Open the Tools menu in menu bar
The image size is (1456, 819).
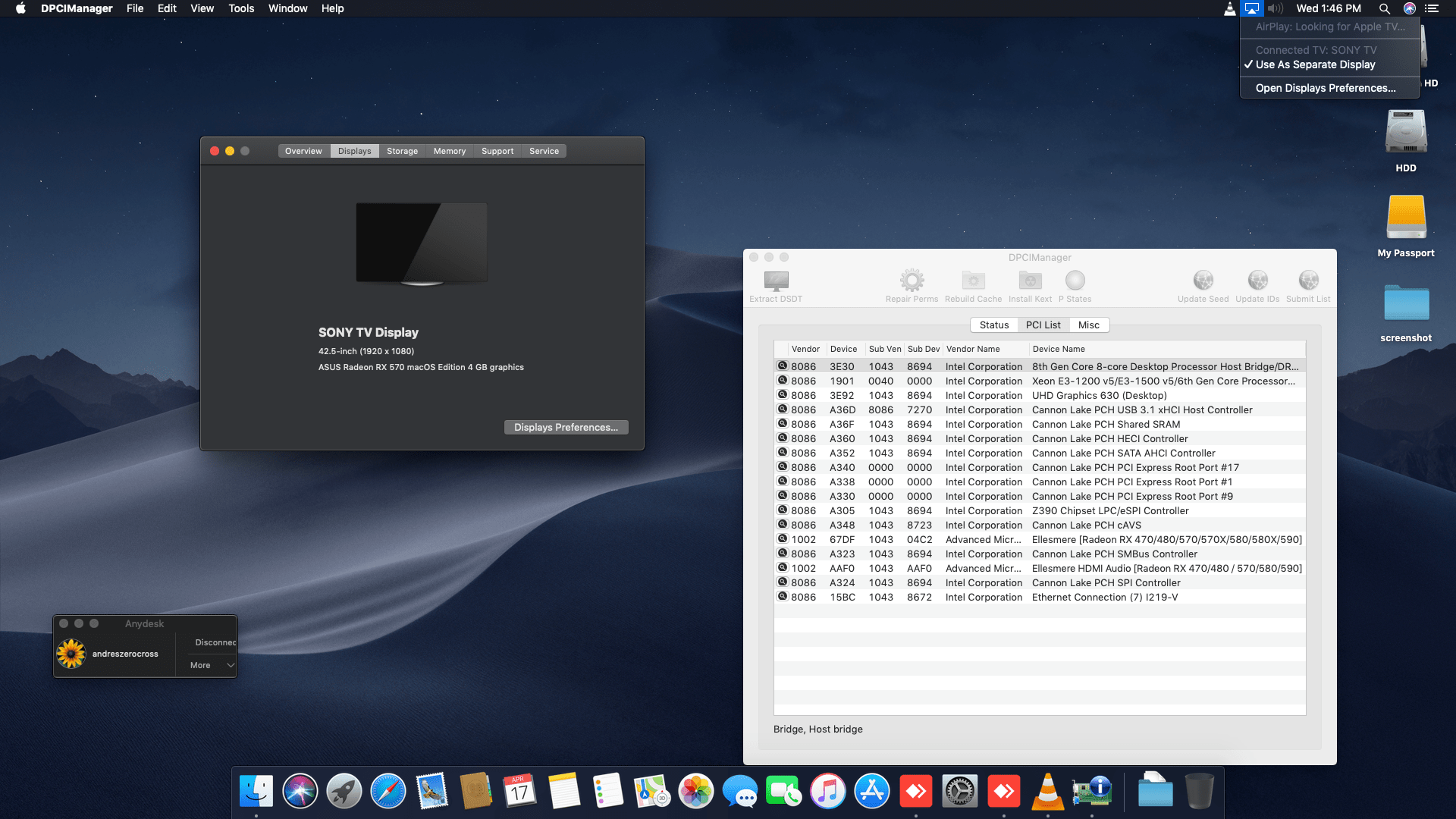click(241, 8)
